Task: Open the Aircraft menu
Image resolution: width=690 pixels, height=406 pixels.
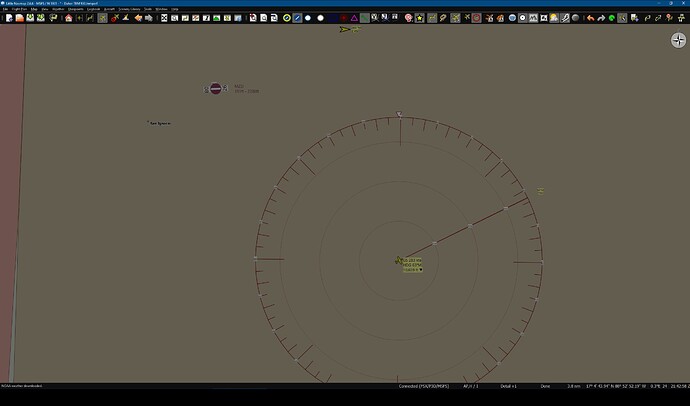Action: click(x=109, y=9)
